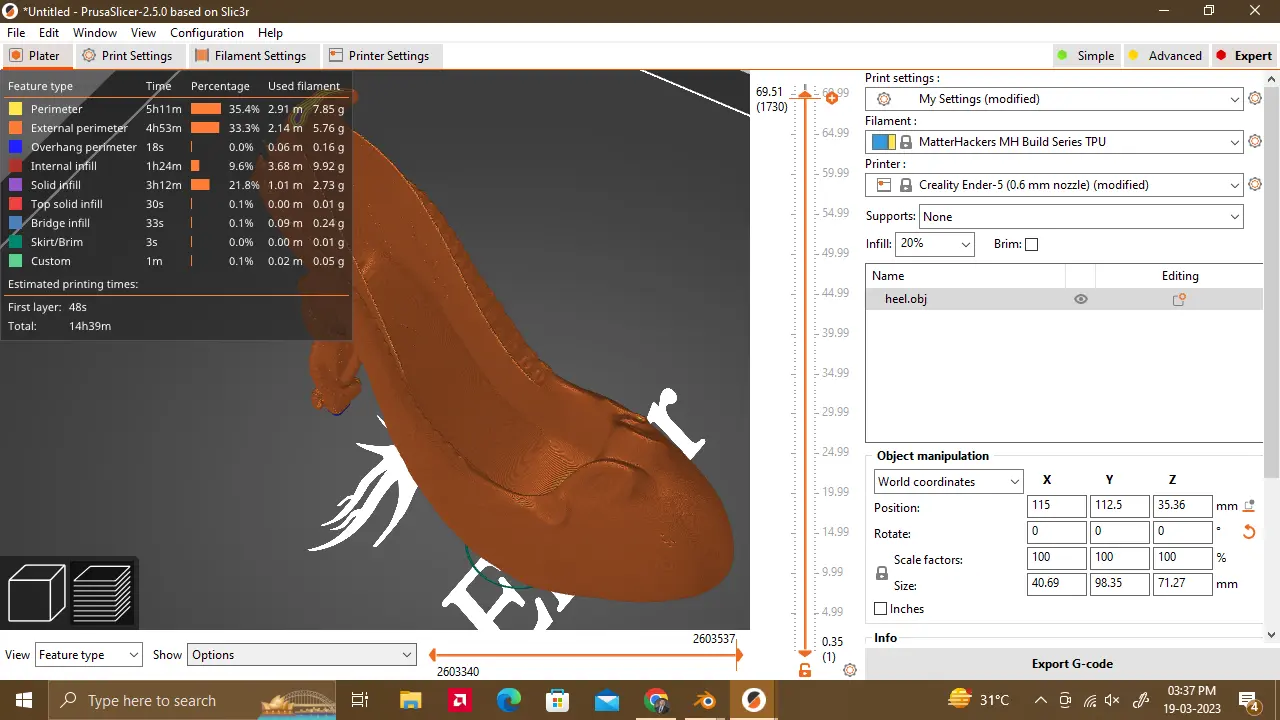Open Mail app from taskbar
This screenshot has width=1280, height=720.
607,700
